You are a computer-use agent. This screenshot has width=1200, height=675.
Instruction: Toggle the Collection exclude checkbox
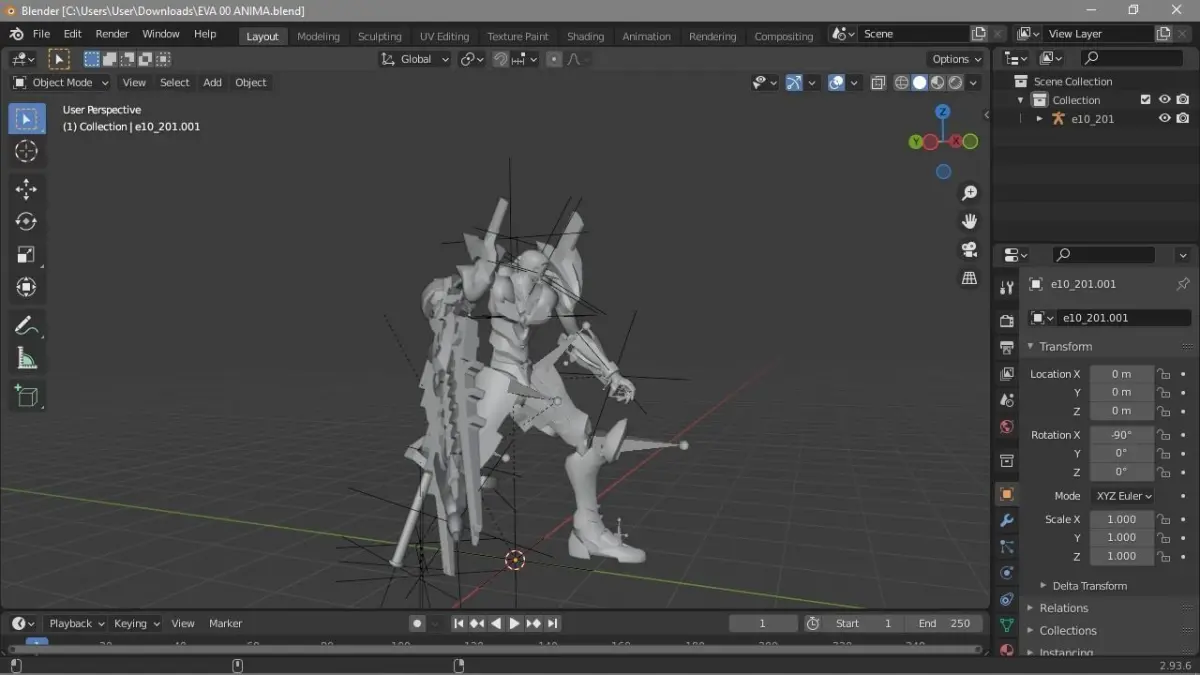pyautogui.click(x=1146, y=100)
